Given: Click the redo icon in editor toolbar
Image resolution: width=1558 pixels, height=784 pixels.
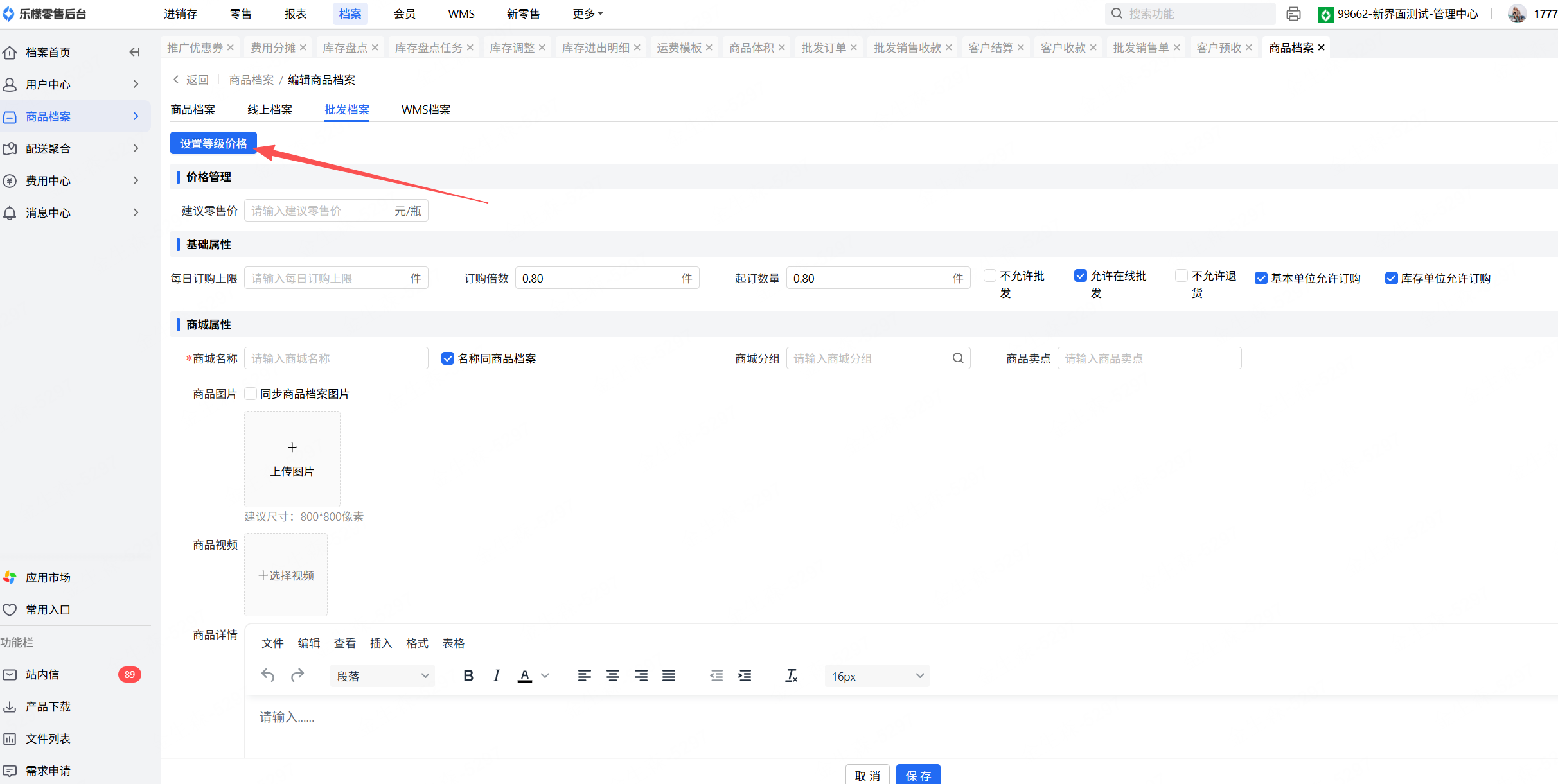Looking at the screenshot, I should [297, 675].
